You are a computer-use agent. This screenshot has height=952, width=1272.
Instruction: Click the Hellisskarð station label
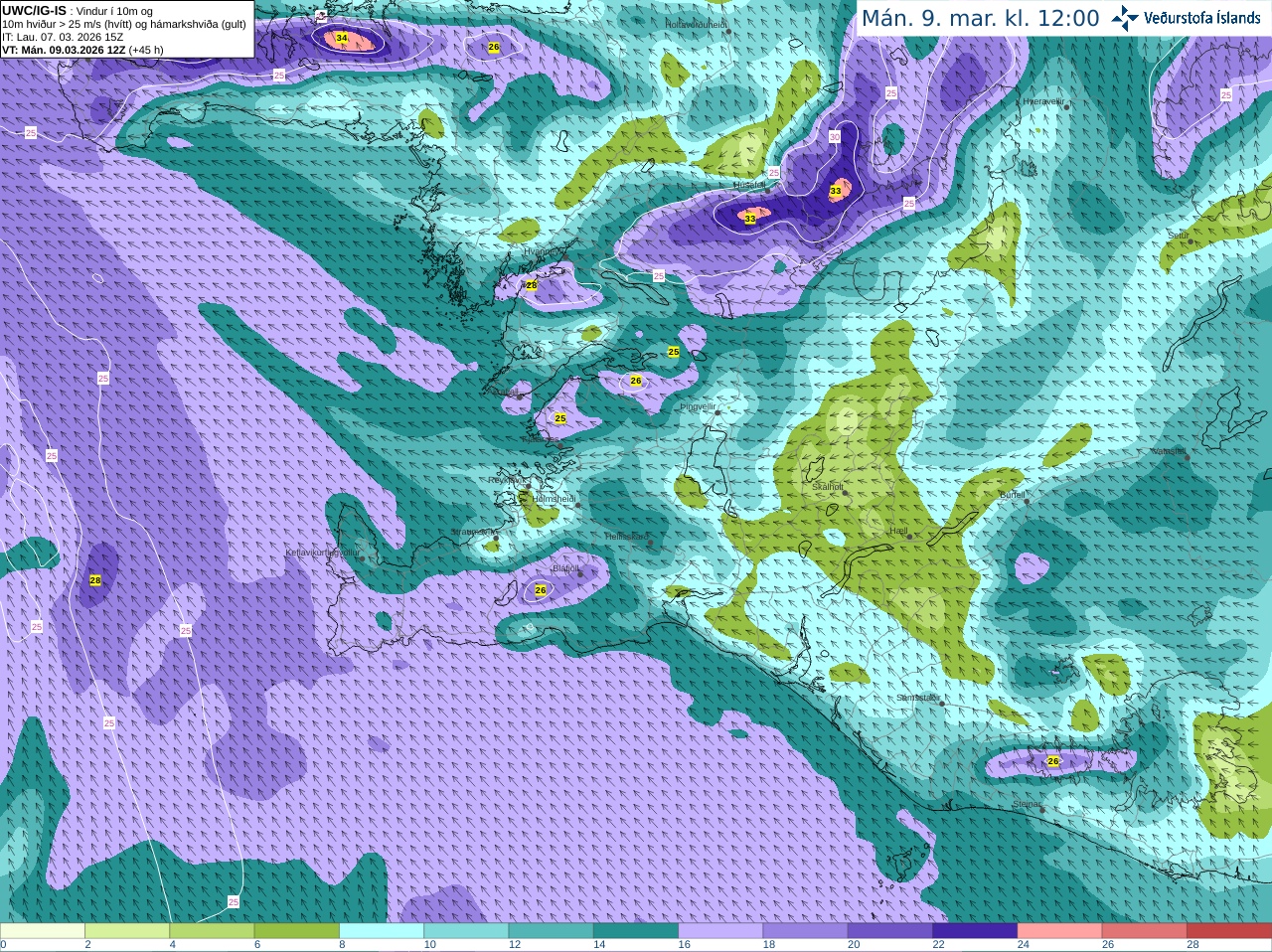(626, 537)
